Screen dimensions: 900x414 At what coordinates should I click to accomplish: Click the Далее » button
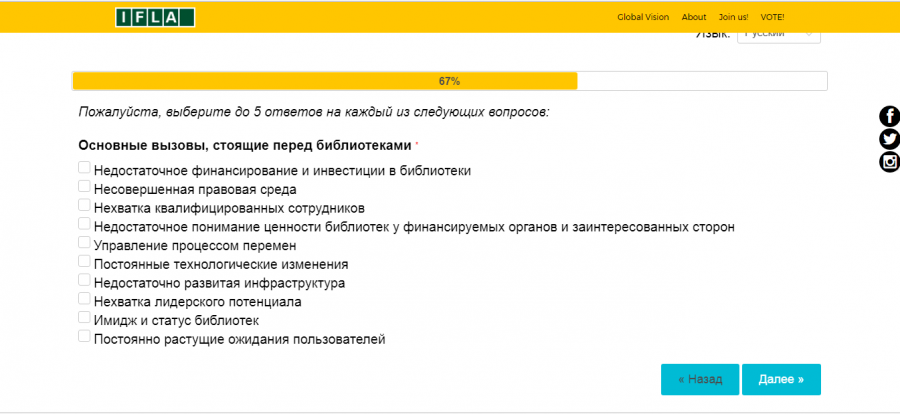781,380
